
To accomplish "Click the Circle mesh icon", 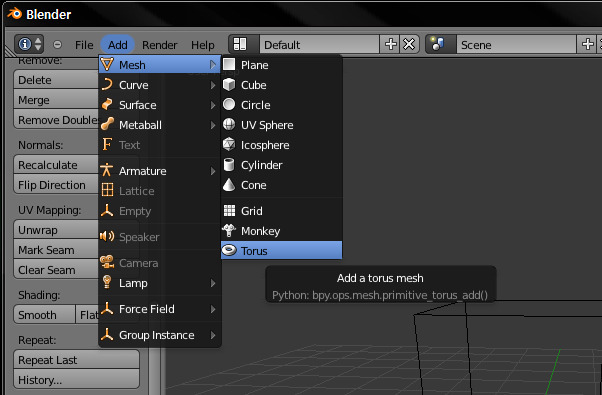I will pyautogui.click(x=229, y=104).
